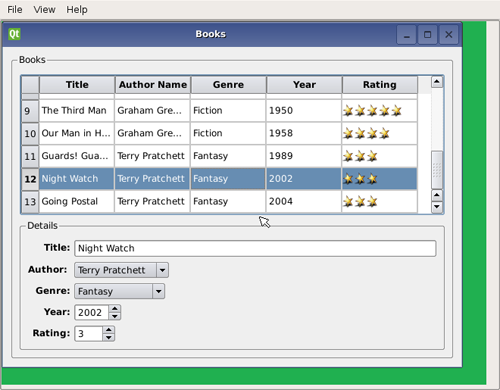The image size is (500, 390).
Task: Open the Help menu
Action: pyautogui.click(x=77, y=10)
